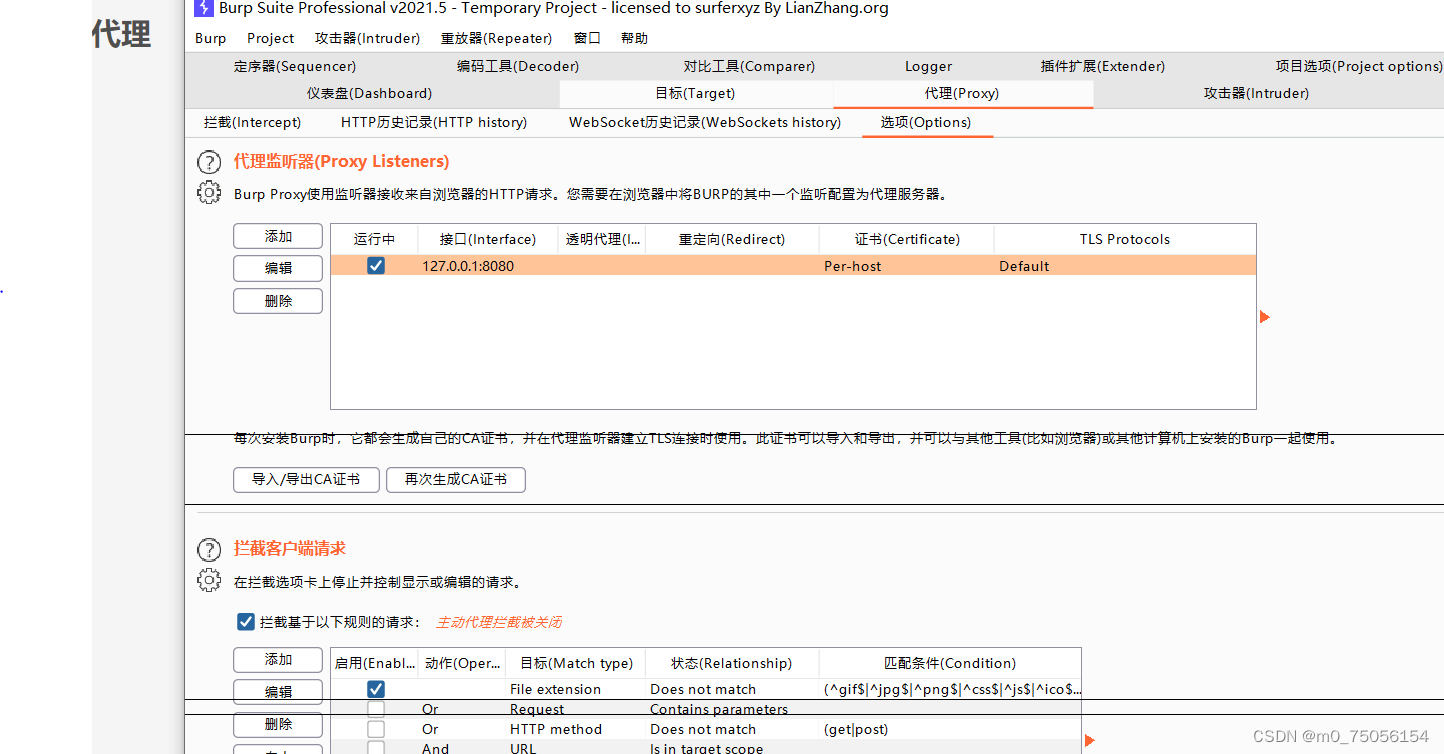Click the Burp Suite logo icon in title bar
This screenshot has height=754, width=1444.
203,9
